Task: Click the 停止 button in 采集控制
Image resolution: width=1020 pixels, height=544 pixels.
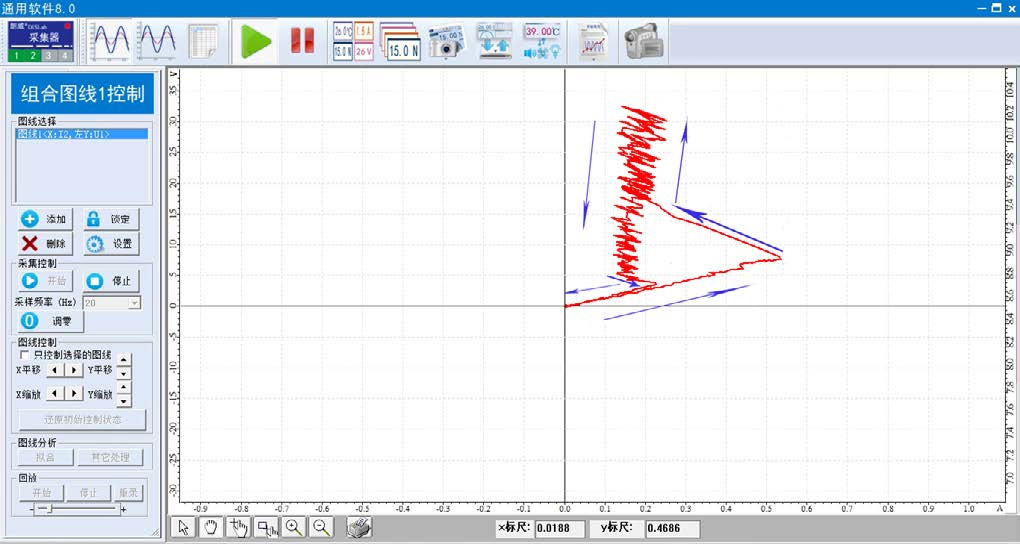Action: [109, 281]
